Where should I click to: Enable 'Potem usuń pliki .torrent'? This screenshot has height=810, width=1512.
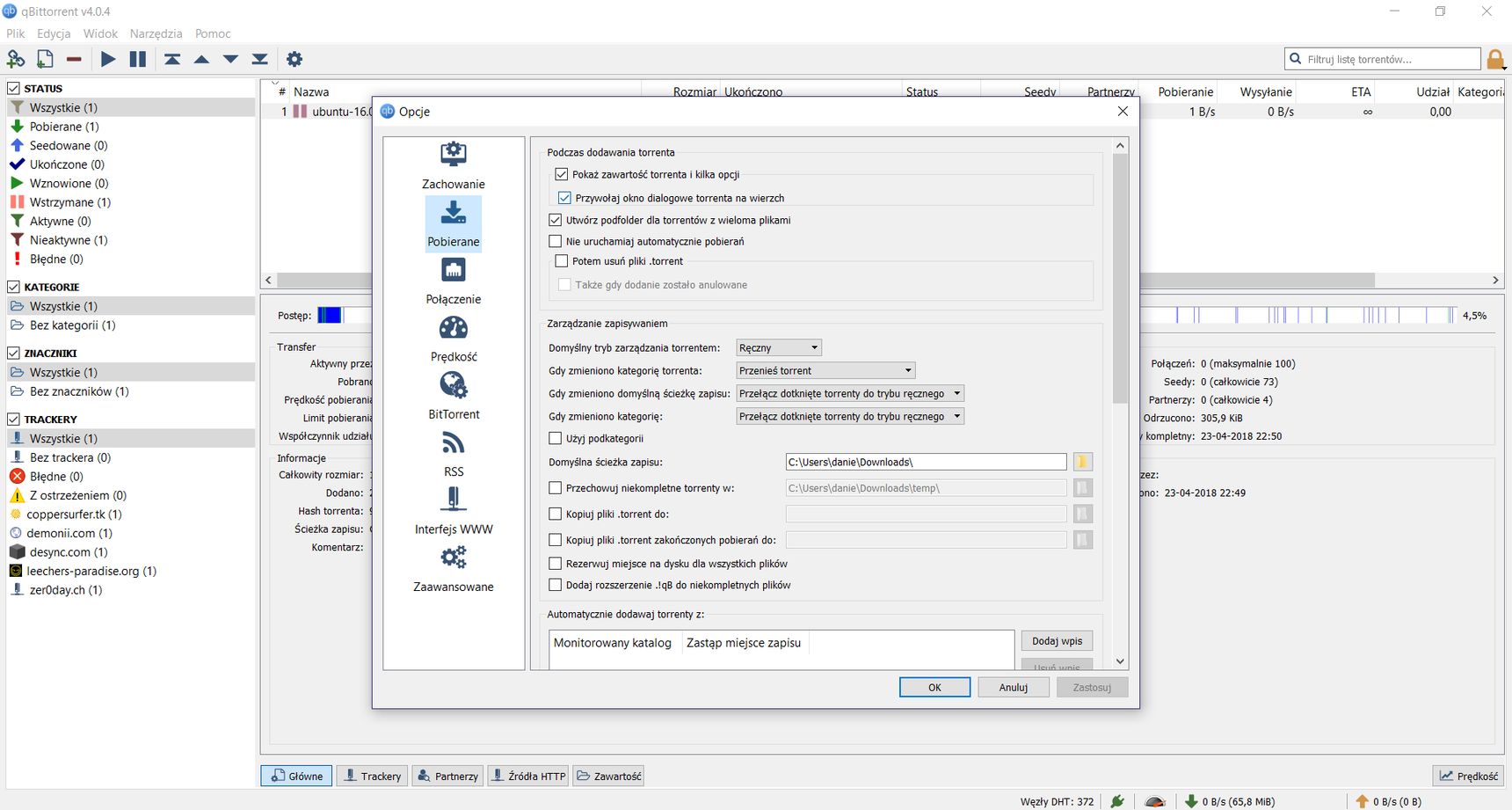562,261
